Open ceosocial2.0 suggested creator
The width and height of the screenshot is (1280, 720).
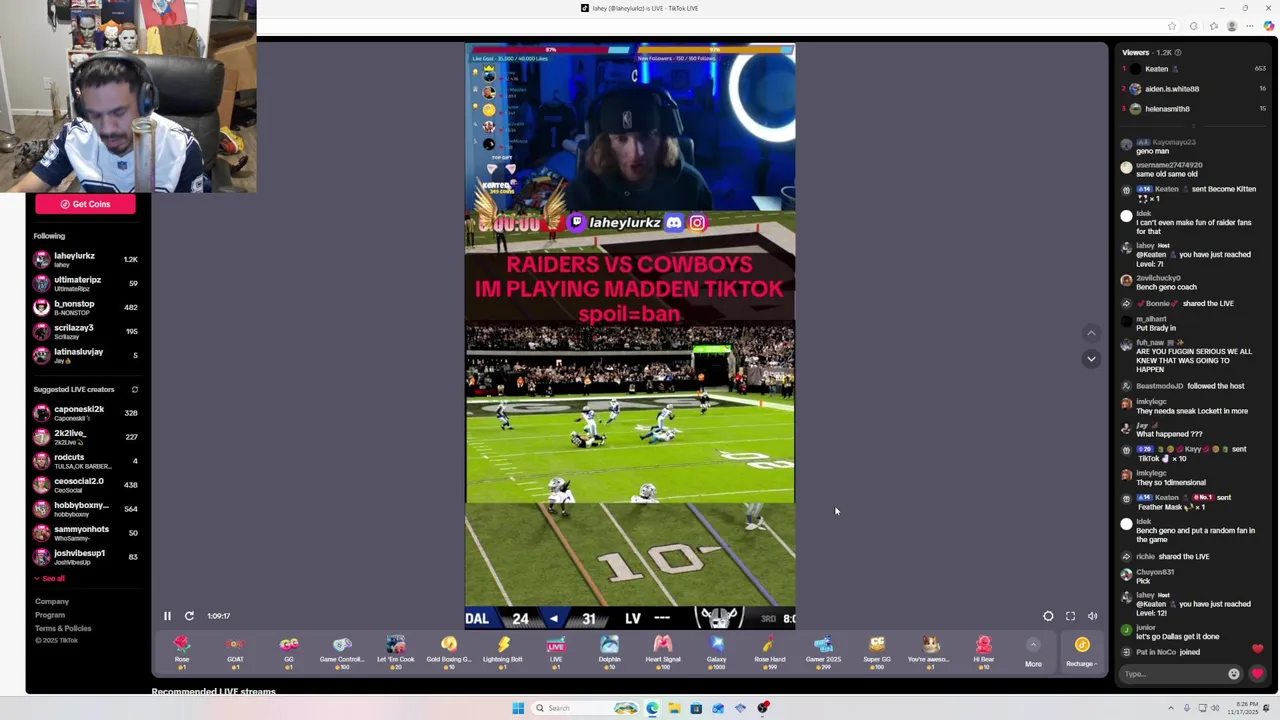pyautogui.click(x=86, y=484)
